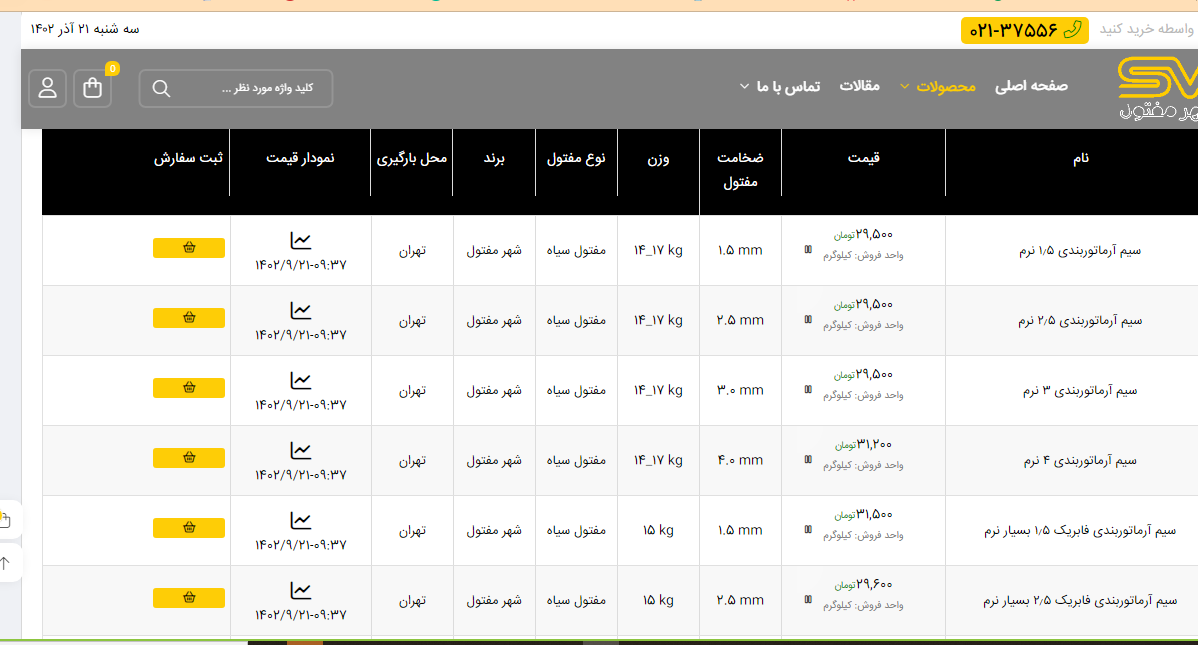Click the green phone icon beside the number
This screenshot has width=1198, height=645.
tap(1072, 30)
